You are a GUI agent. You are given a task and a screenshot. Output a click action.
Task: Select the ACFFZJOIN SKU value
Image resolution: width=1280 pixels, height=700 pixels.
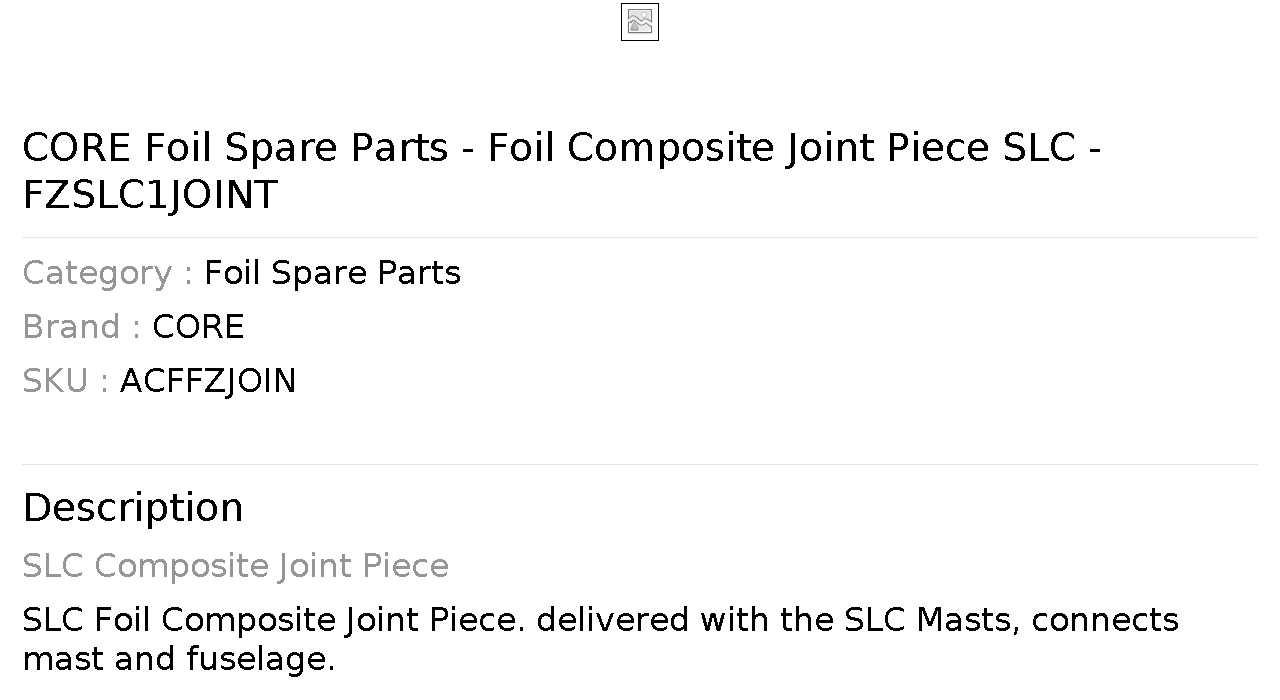(208, 381)
